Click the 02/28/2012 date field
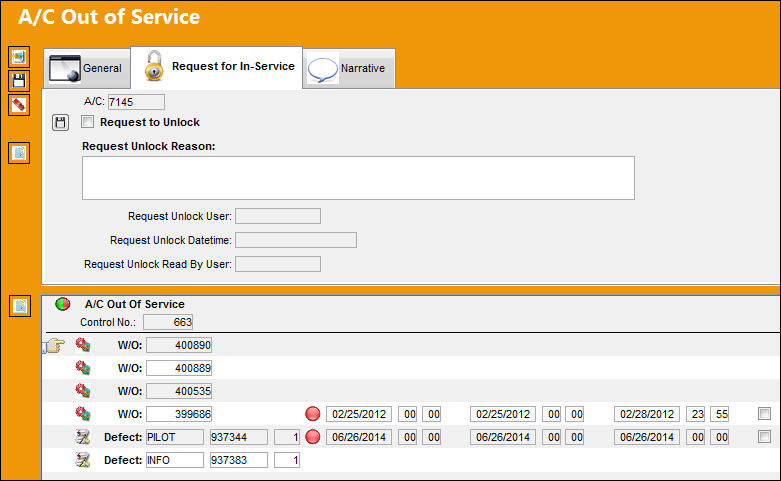 coord(647,414)
